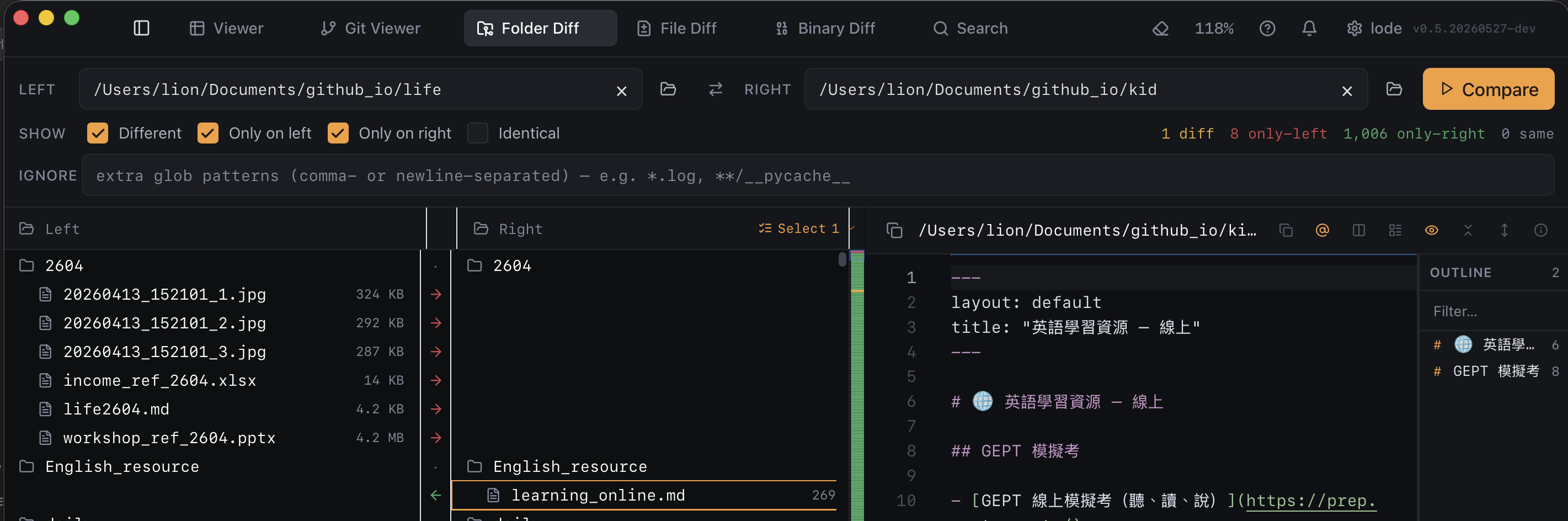Click the copy path icon in preview header

click(x=1286, y=230)
